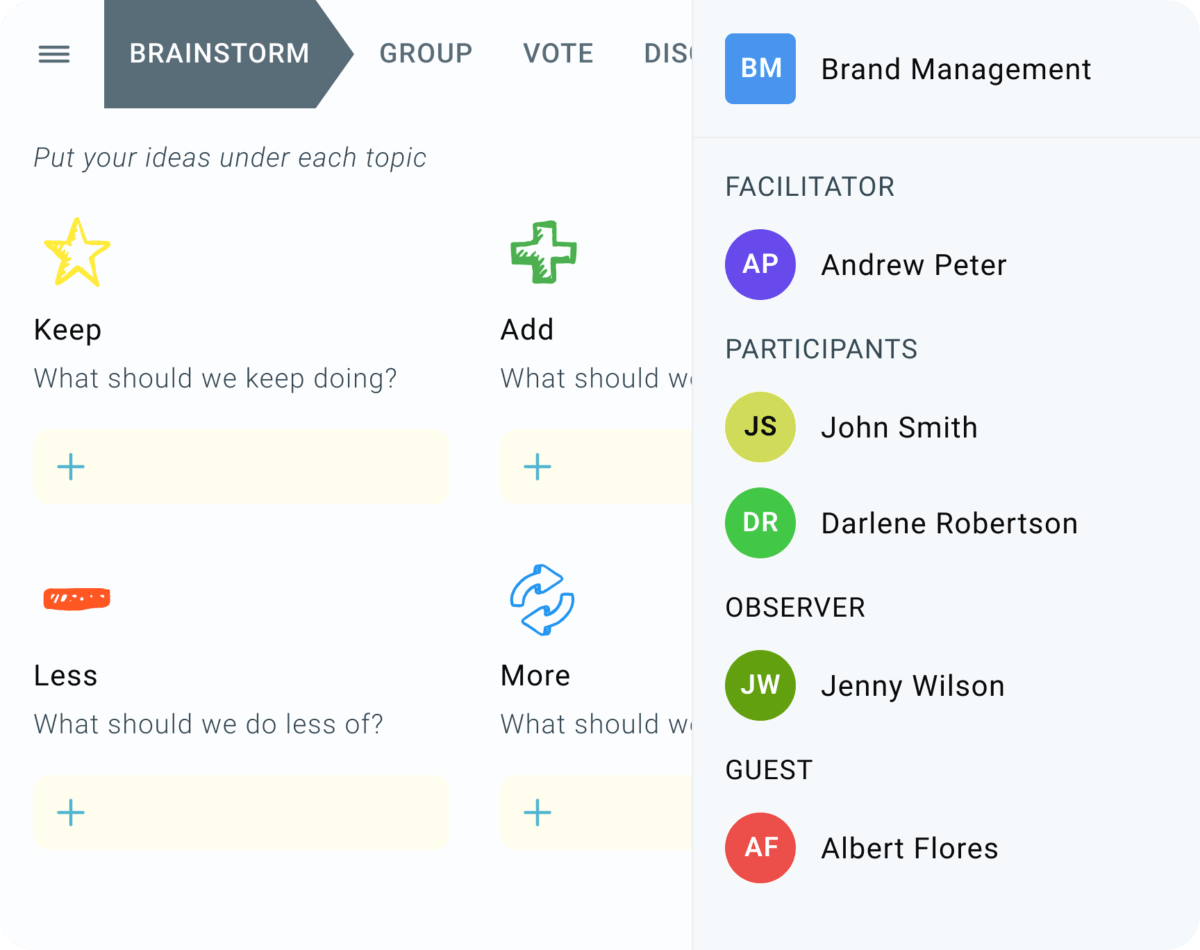Image resolution: width=1200 pixels, height=950 pixels.
Task: Click Andrew Peter's AP avatar
Action: coord(760,265)
